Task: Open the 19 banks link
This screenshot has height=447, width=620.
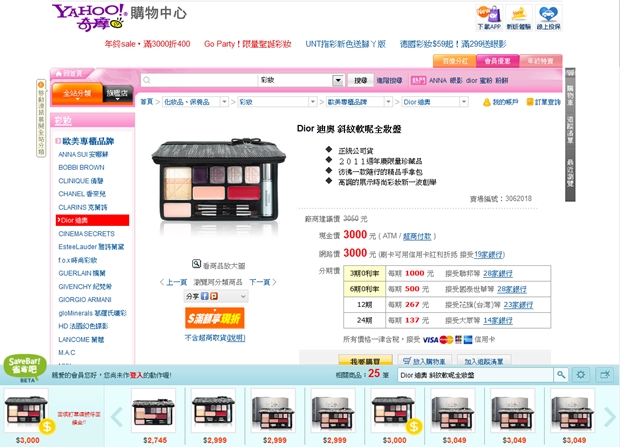Action: (x=488, y=254)
